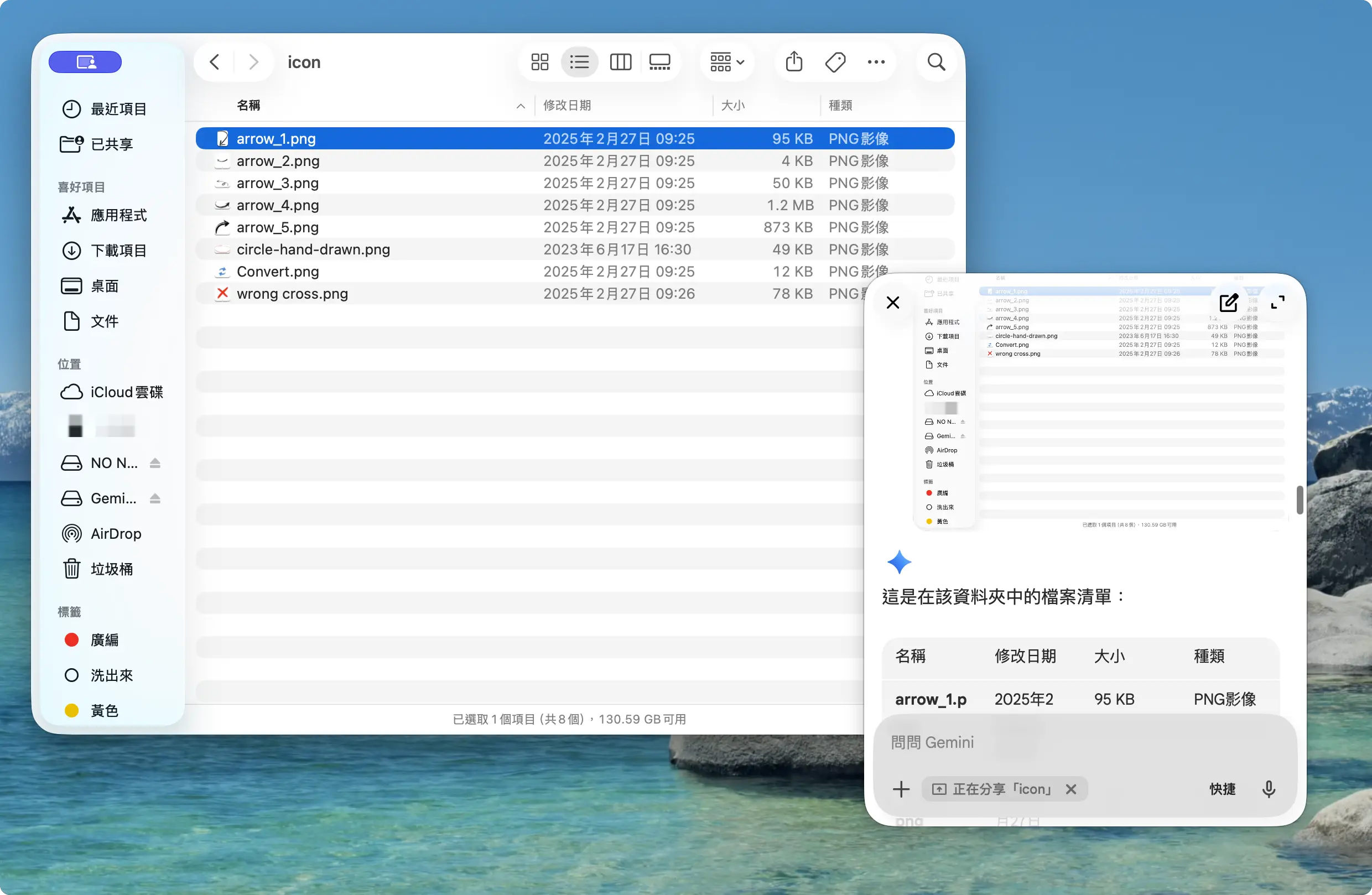Start a new chat with Gemini's compose icon
This screenshot has height=895, width=1372.
pyautogui.click(x=1229, y=303)
